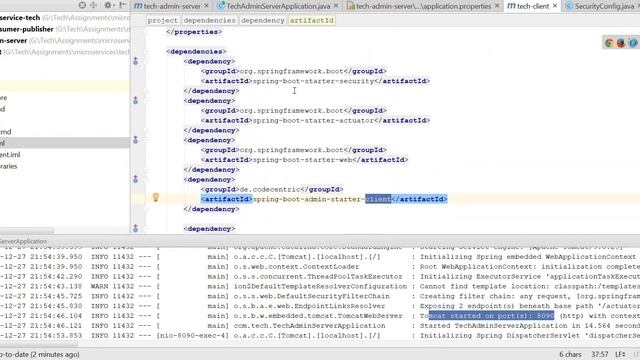This screenshot has height=360, width=640.
Task: Click de.codecentric groupId text
Action: (270, 189)
